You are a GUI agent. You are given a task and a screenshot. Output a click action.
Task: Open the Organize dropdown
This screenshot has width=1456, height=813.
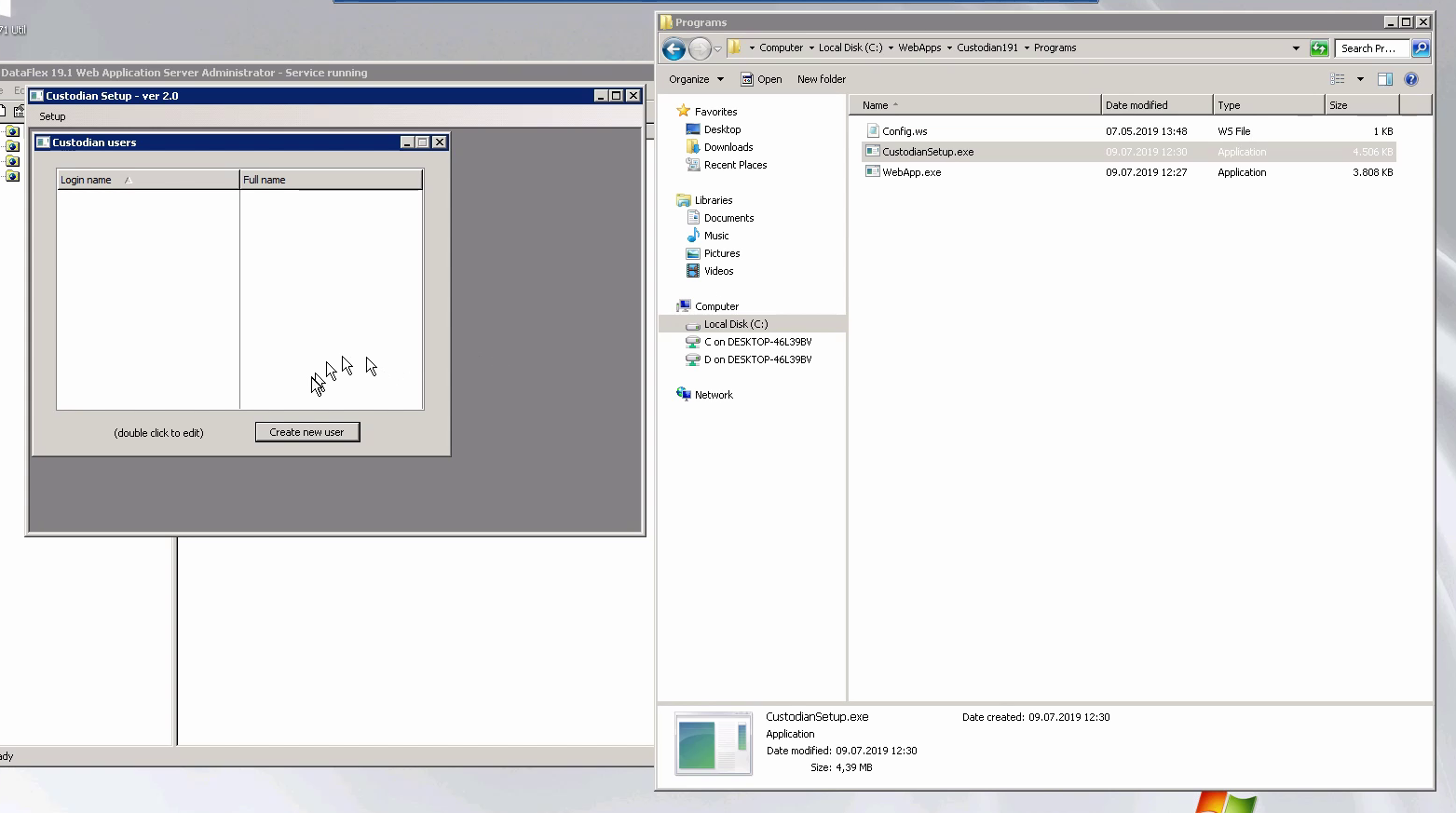(x=696, y=79)
